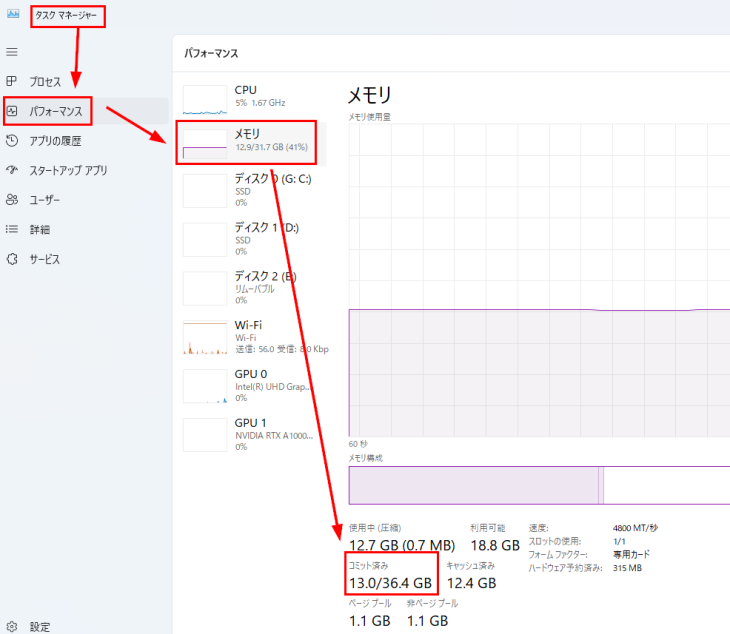Screen dimensions: 730x634
Task: Select the Wi-Fi activity graph thumbnail
Action: coord(205,337)
